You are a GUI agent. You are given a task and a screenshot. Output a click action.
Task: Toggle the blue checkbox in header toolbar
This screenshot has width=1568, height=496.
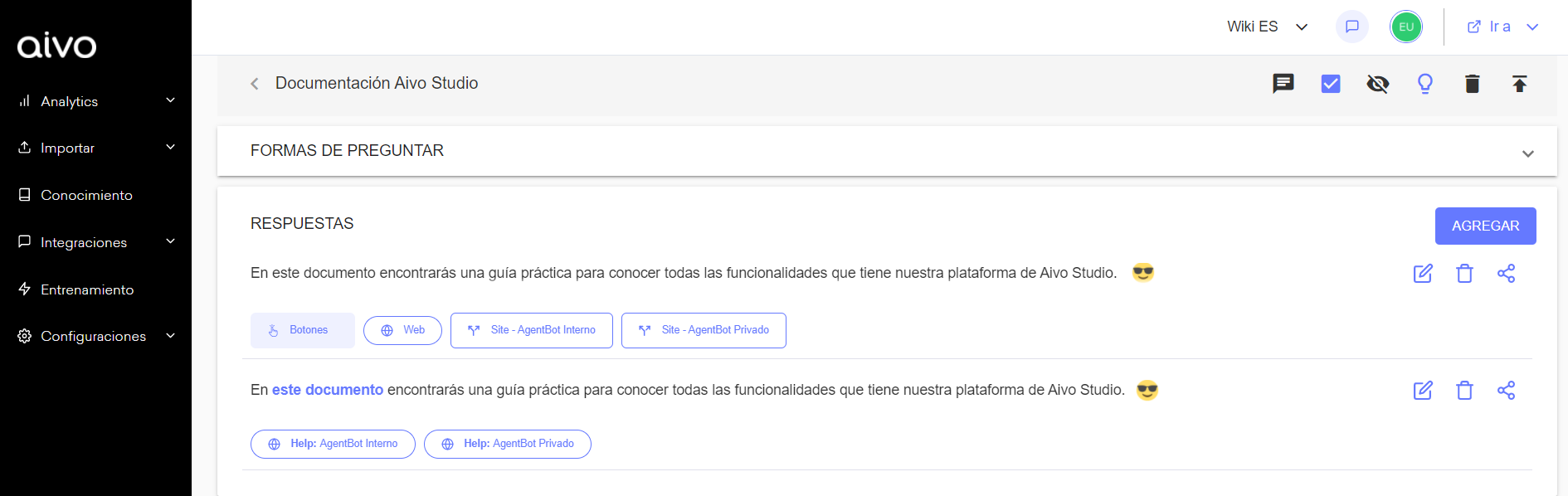coord(1331,84)
